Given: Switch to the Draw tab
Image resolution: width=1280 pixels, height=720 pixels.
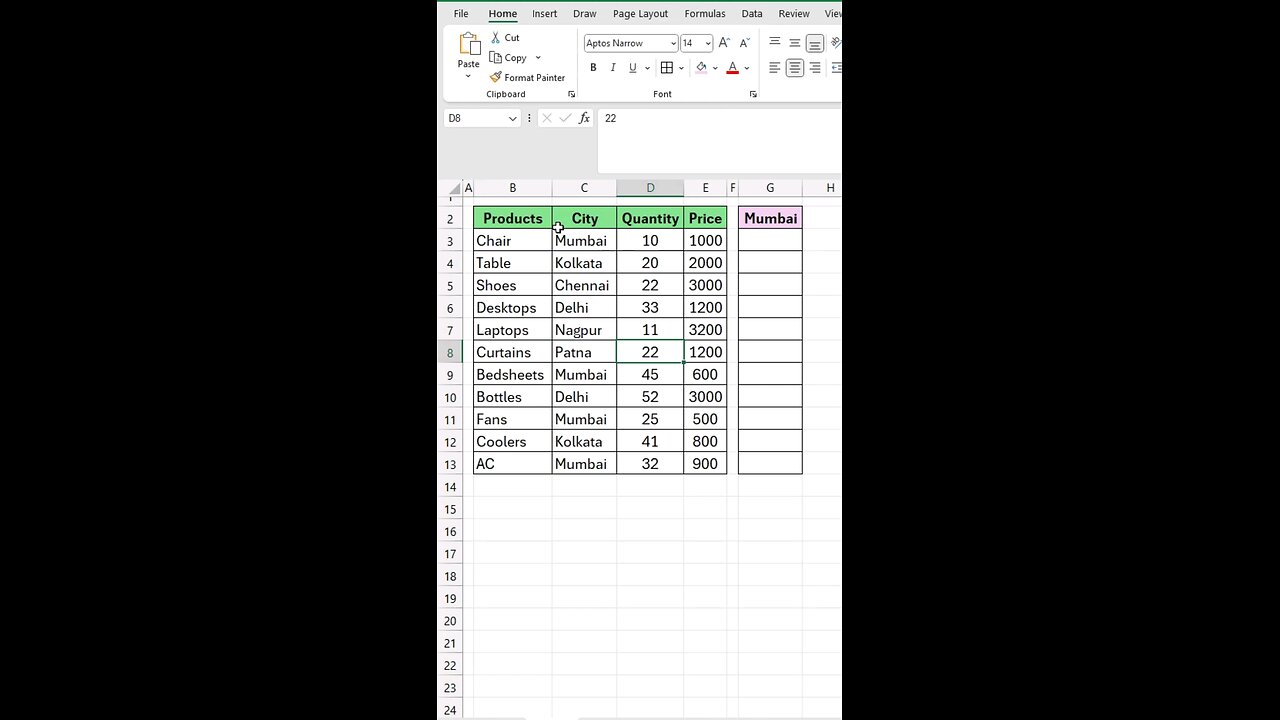Looking at the screenshot, I should coord(585,14).
